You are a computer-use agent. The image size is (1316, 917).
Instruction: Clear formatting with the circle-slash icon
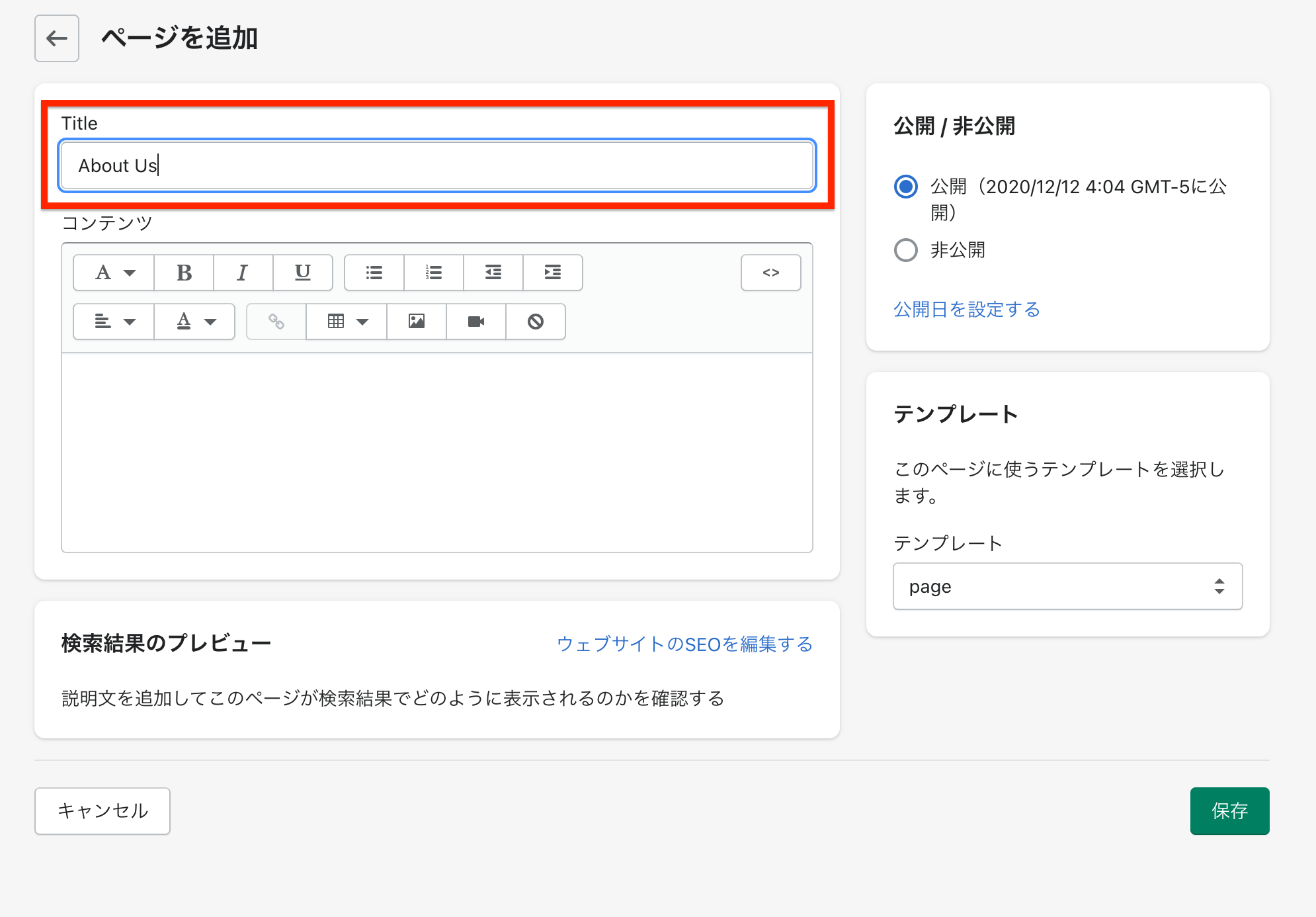536,322
